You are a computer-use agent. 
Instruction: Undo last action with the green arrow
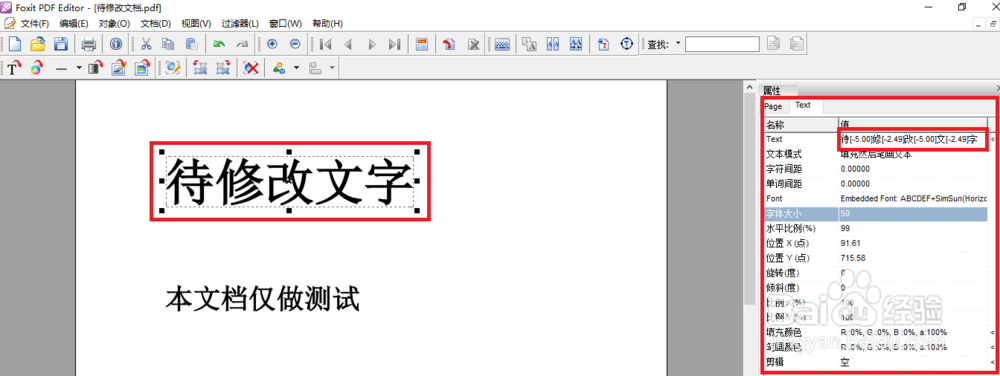[x=219, y=44]
